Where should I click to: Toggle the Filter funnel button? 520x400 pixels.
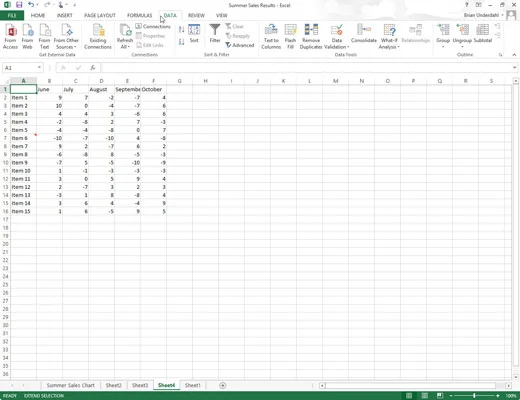click(x=215, y=34)
